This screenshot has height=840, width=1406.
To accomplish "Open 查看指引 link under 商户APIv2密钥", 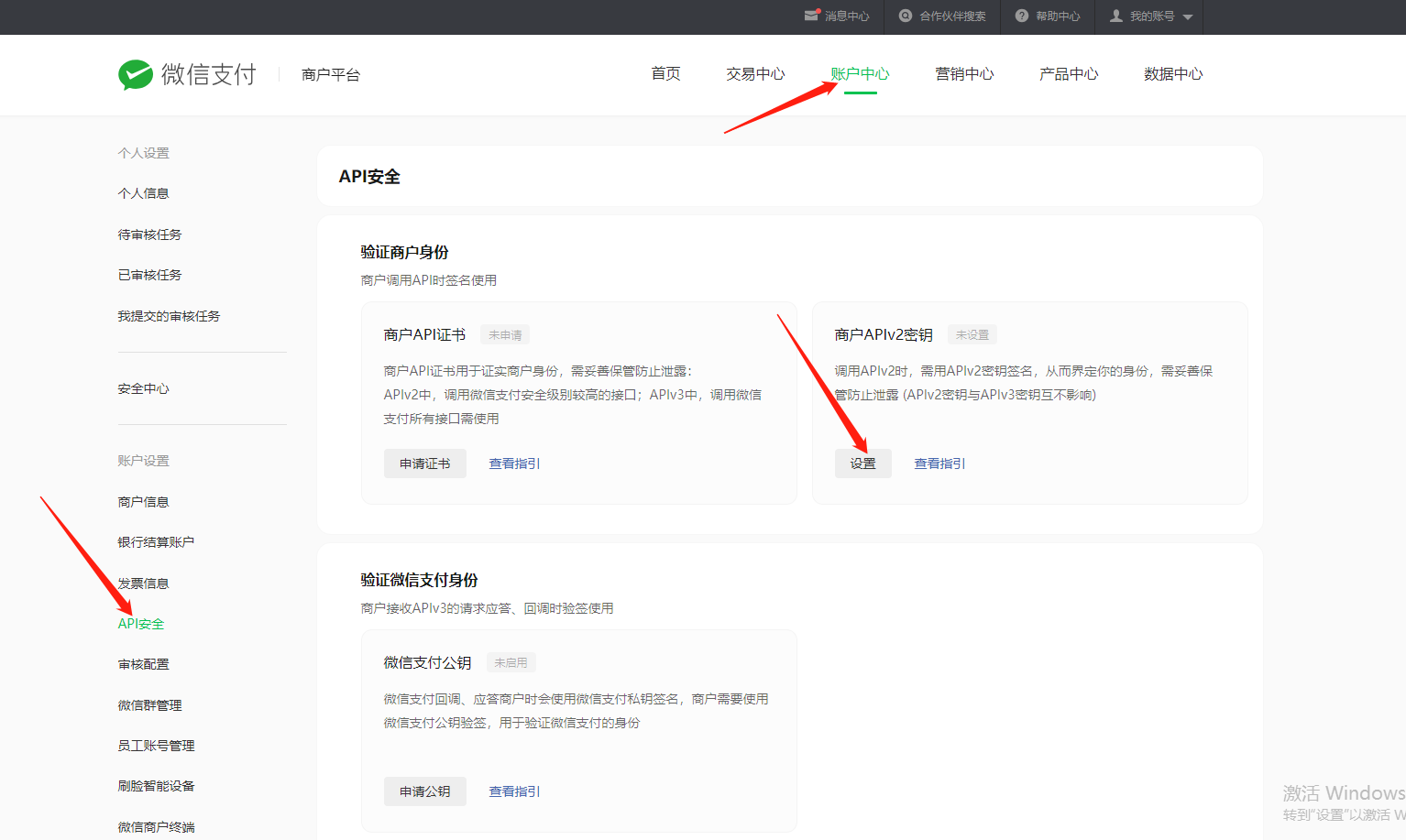I will [939, 464].
